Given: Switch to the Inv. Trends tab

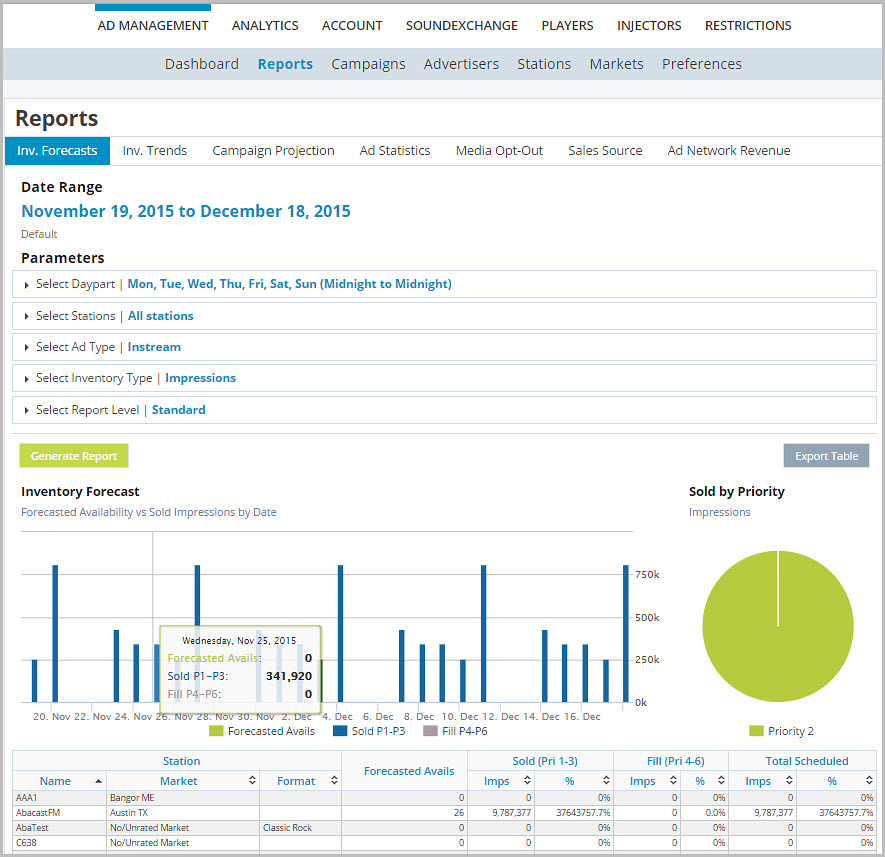Looking at the screenshot, I should point(154,150).
